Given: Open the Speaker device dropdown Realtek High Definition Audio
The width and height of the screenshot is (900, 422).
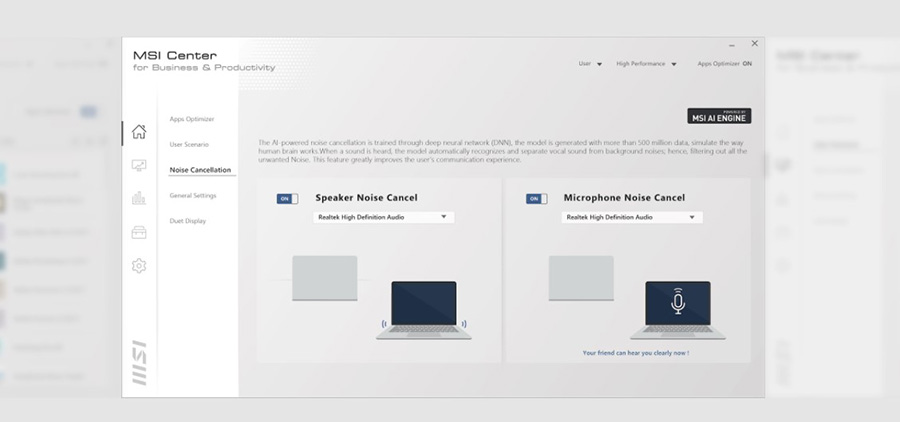Looking at the screenshot, I should point(383,217).
